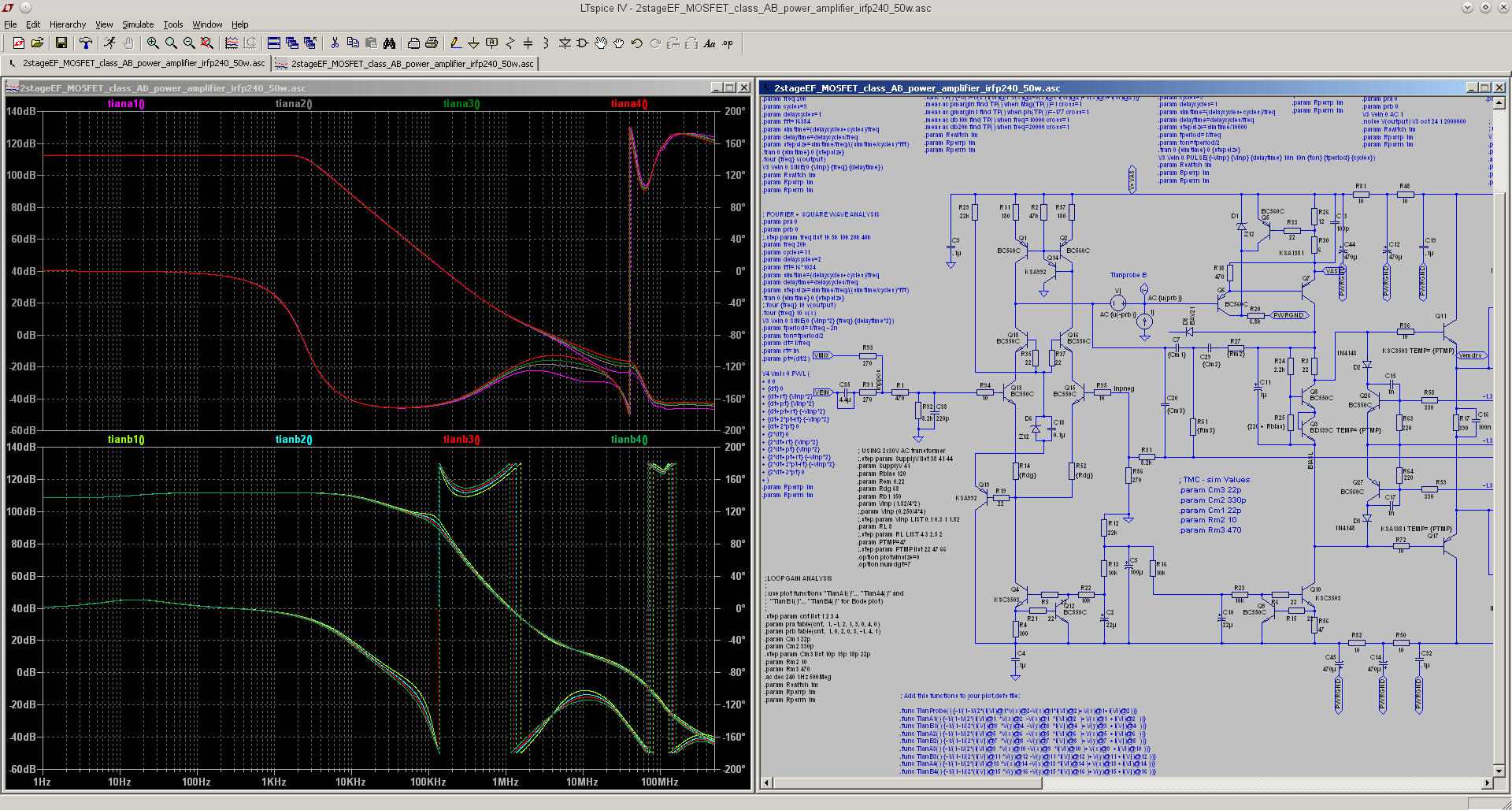Open Component chooser gate icon
The height and width of the screenshot is (810, 1512).
(583, 43)
